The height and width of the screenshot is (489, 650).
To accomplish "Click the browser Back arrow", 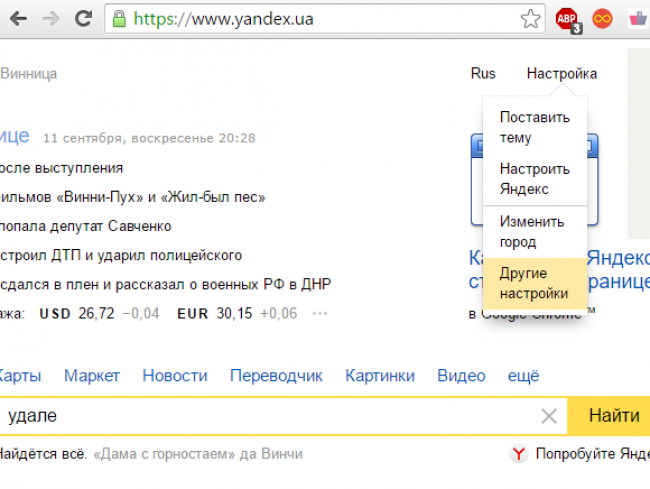I will (17, 19).
